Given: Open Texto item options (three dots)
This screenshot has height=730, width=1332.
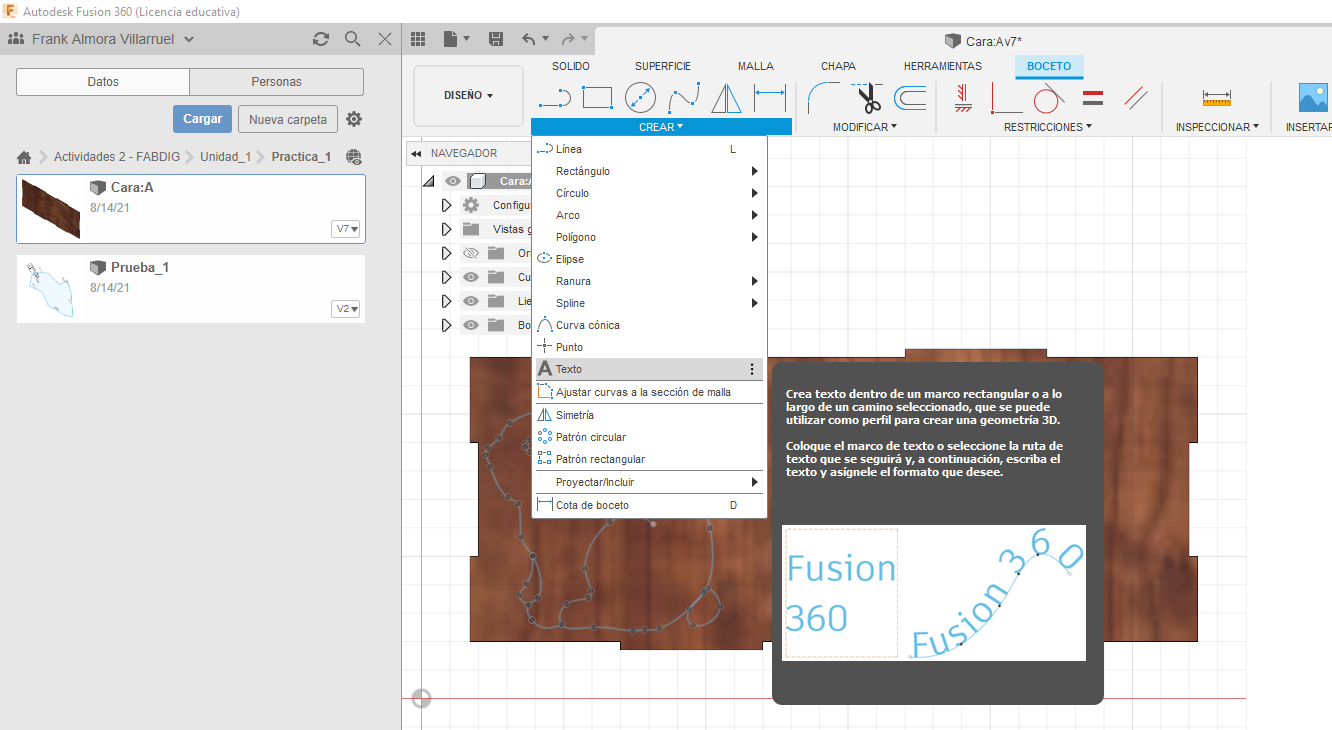Looking at the screenshot, I should point(752,369).
